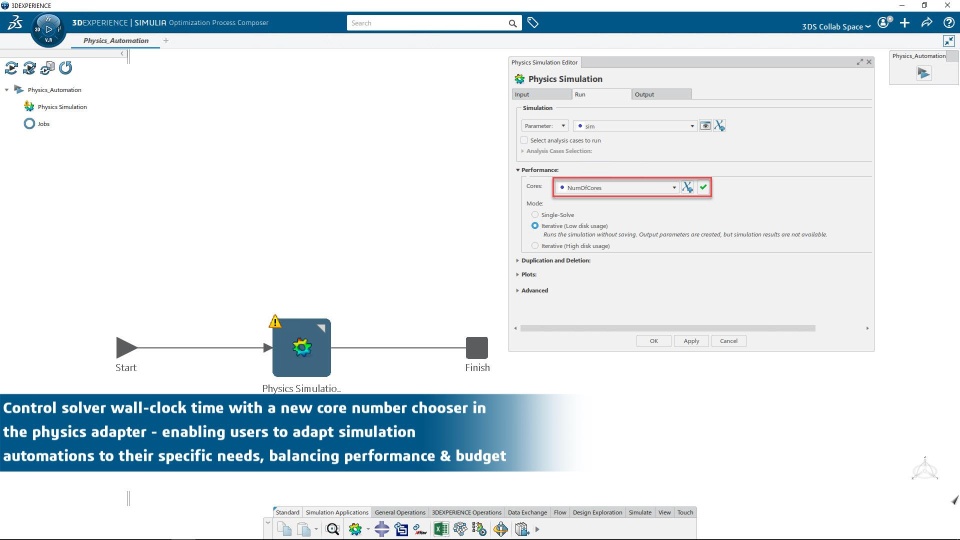Open the Simulate toolbar tab
The height and width of the screenshot is (540, 960).
point(640,512)
